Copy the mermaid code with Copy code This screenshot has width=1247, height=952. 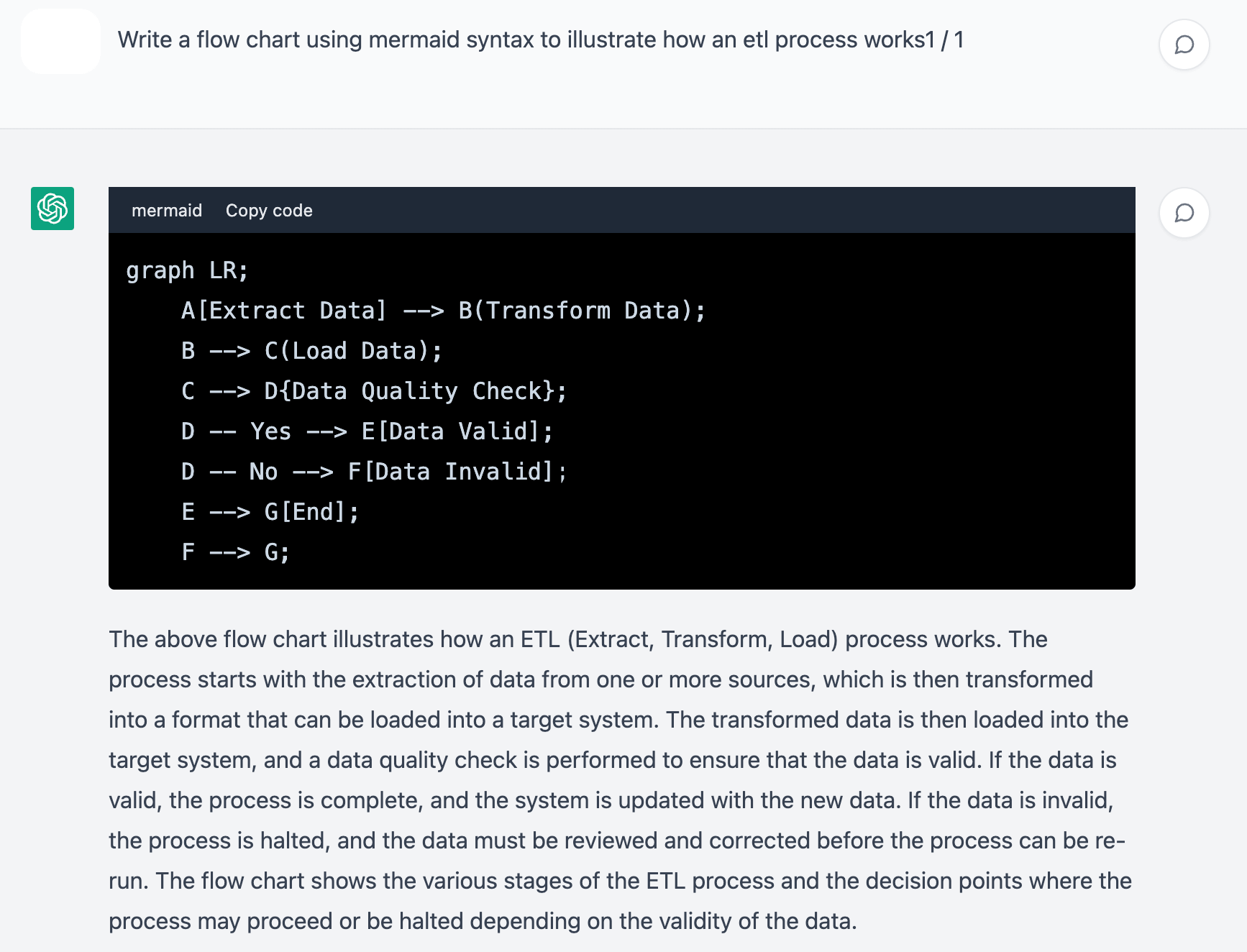pos(269,211)
